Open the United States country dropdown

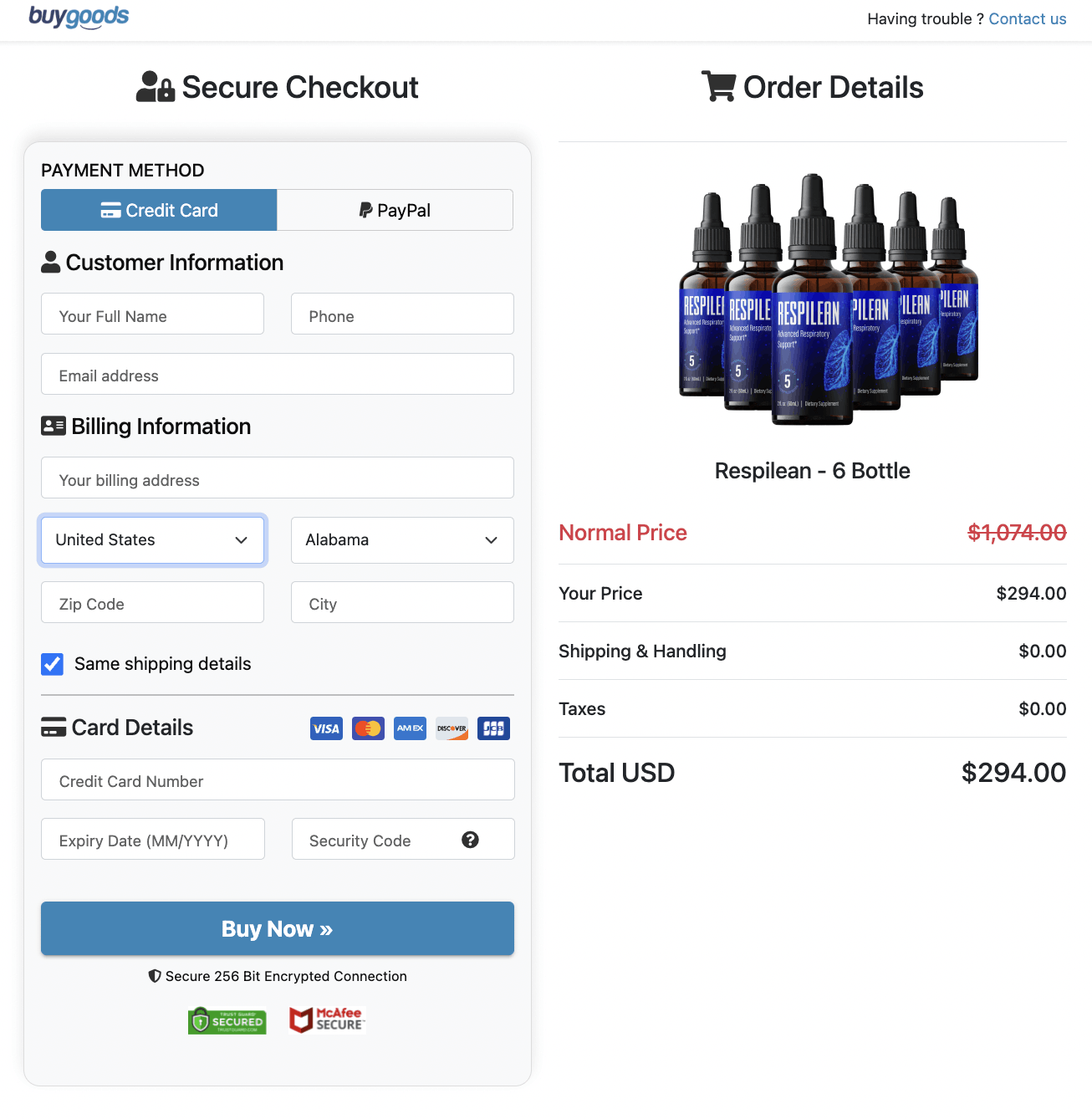[x=152, y=540]
